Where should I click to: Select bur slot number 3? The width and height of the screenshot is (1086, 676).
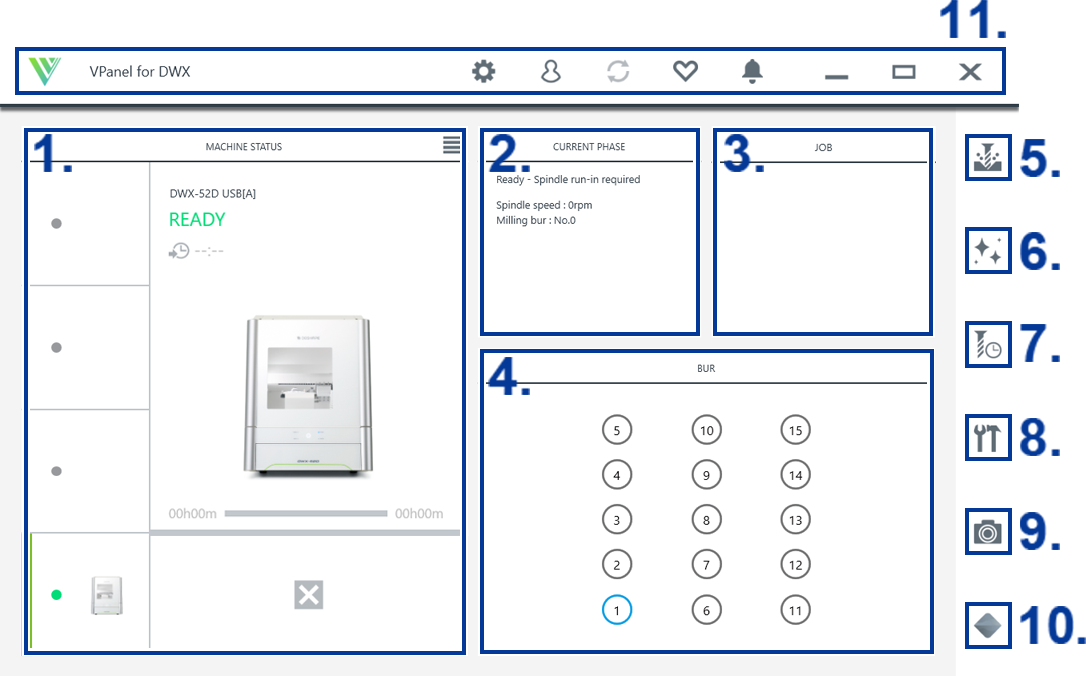click(x=616, y=520)
